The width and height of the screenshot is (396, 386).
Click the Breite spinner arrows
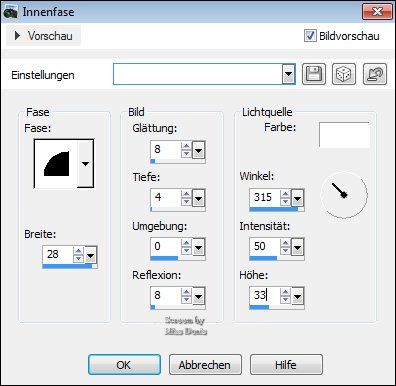tap(79, 255)
